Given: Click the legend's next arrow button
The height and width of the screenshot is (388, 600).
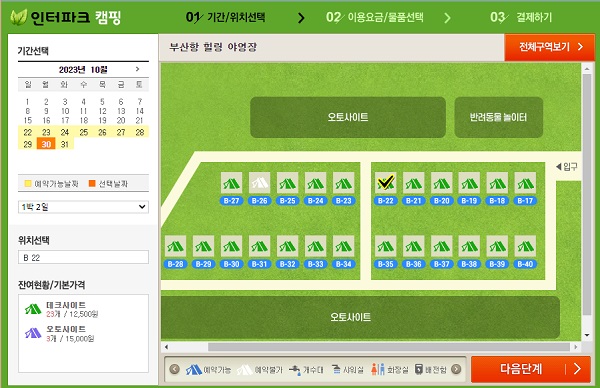Looking at the screenshot, I should [x=456, y=369].
